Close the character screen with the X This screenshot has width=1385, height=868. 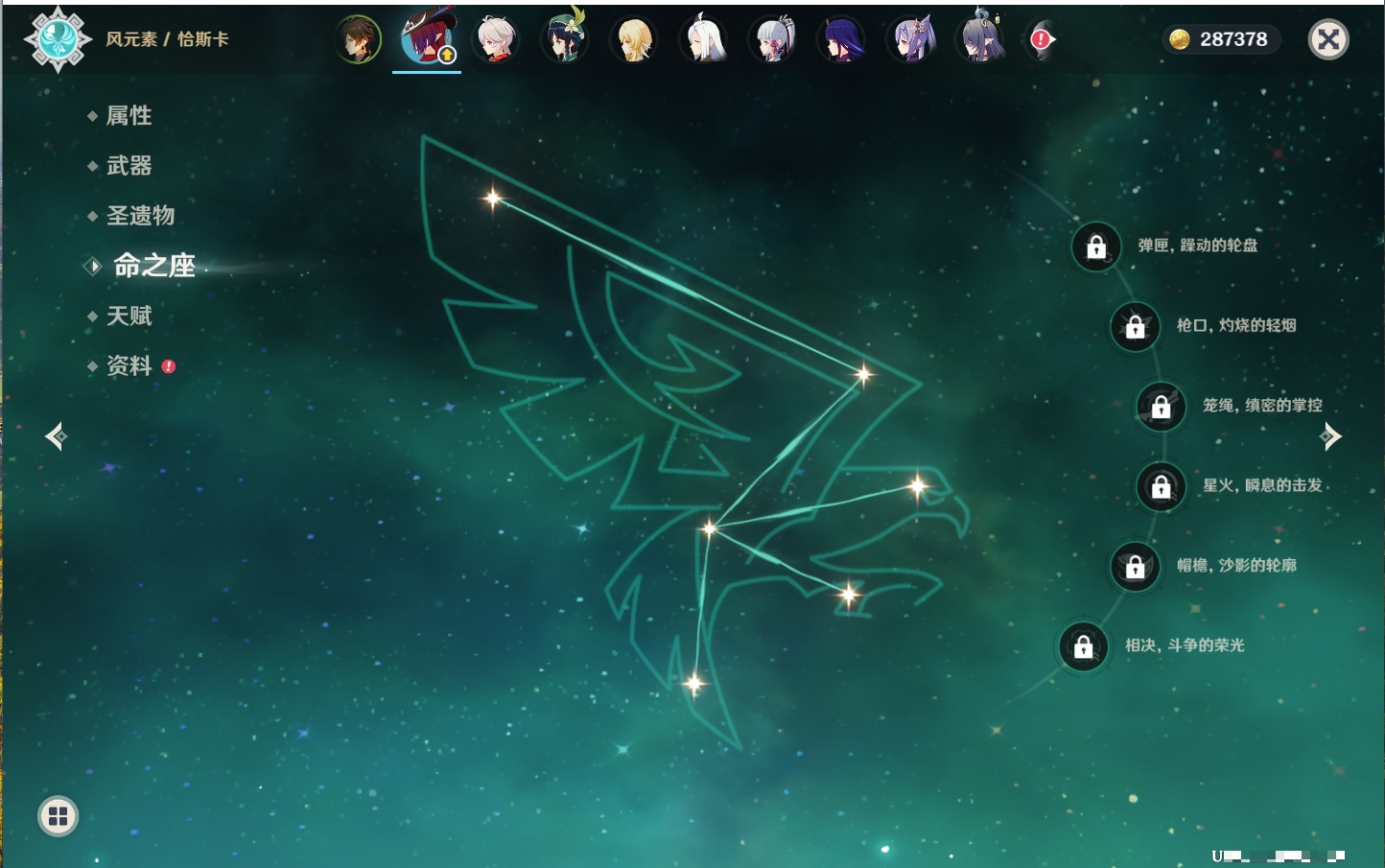coord(1328,39)
